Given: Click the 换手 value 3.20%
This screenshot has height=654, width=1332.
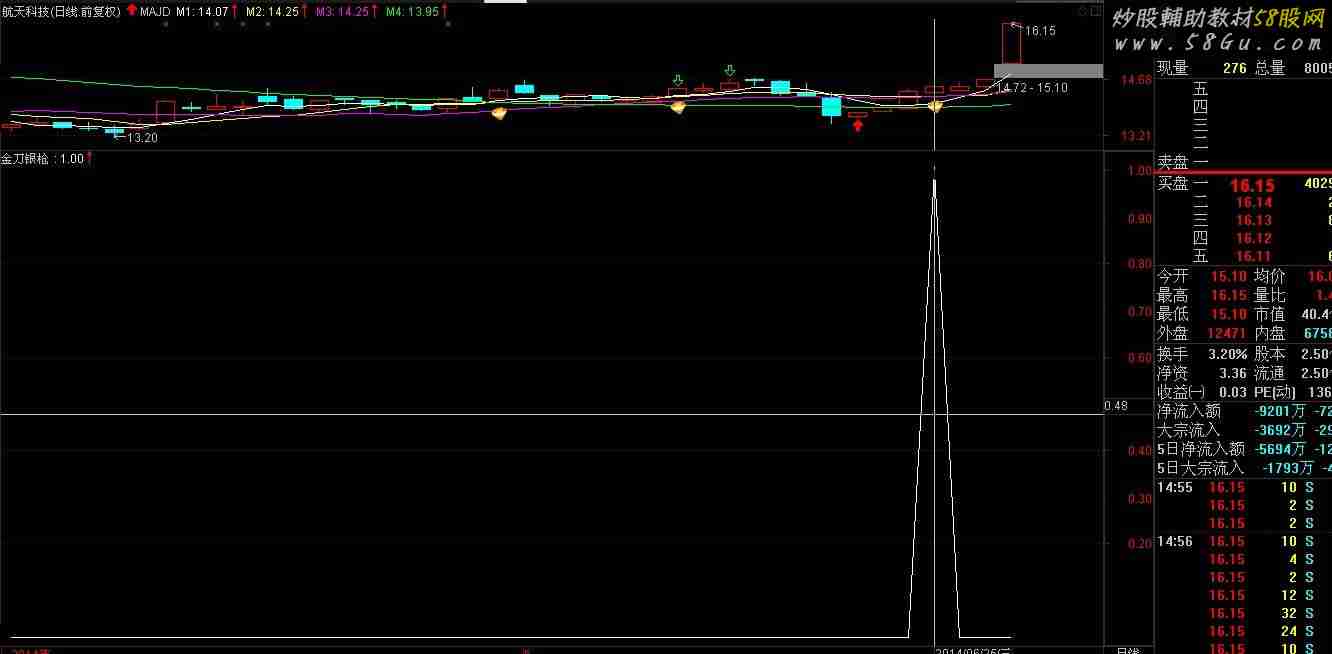Looking at the screenshot, I should 1228,355.
